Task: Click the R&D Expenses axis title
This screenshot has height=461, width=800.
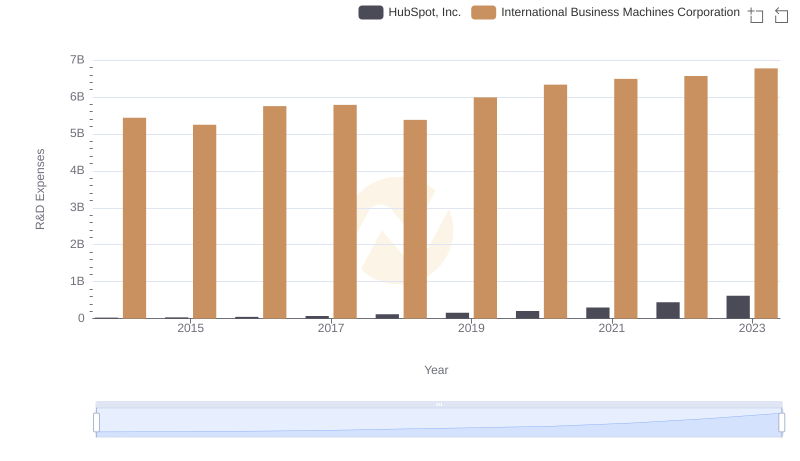Action: pyautogui.click(x=40, y=189)
